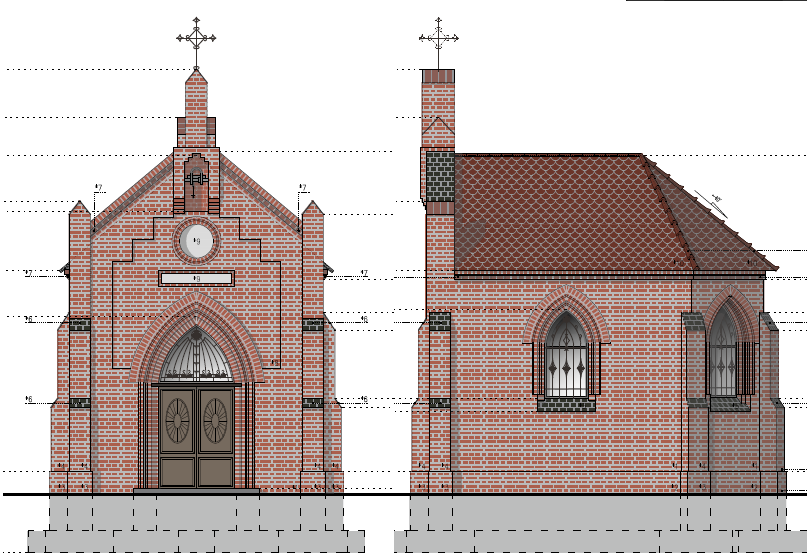Click the top brick cap of the side tower
The height and width of the screenshot is (554, 807).
click(438, 76)
